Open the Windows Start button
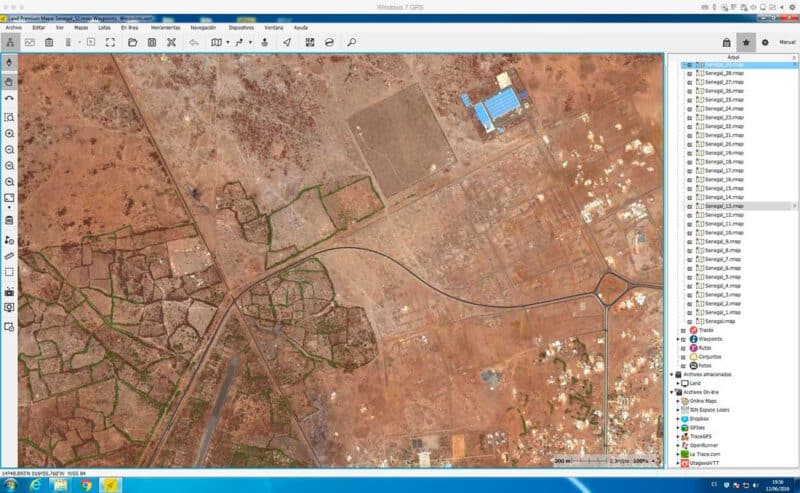Screen dimensions: 800x493 tap(10, 485)
